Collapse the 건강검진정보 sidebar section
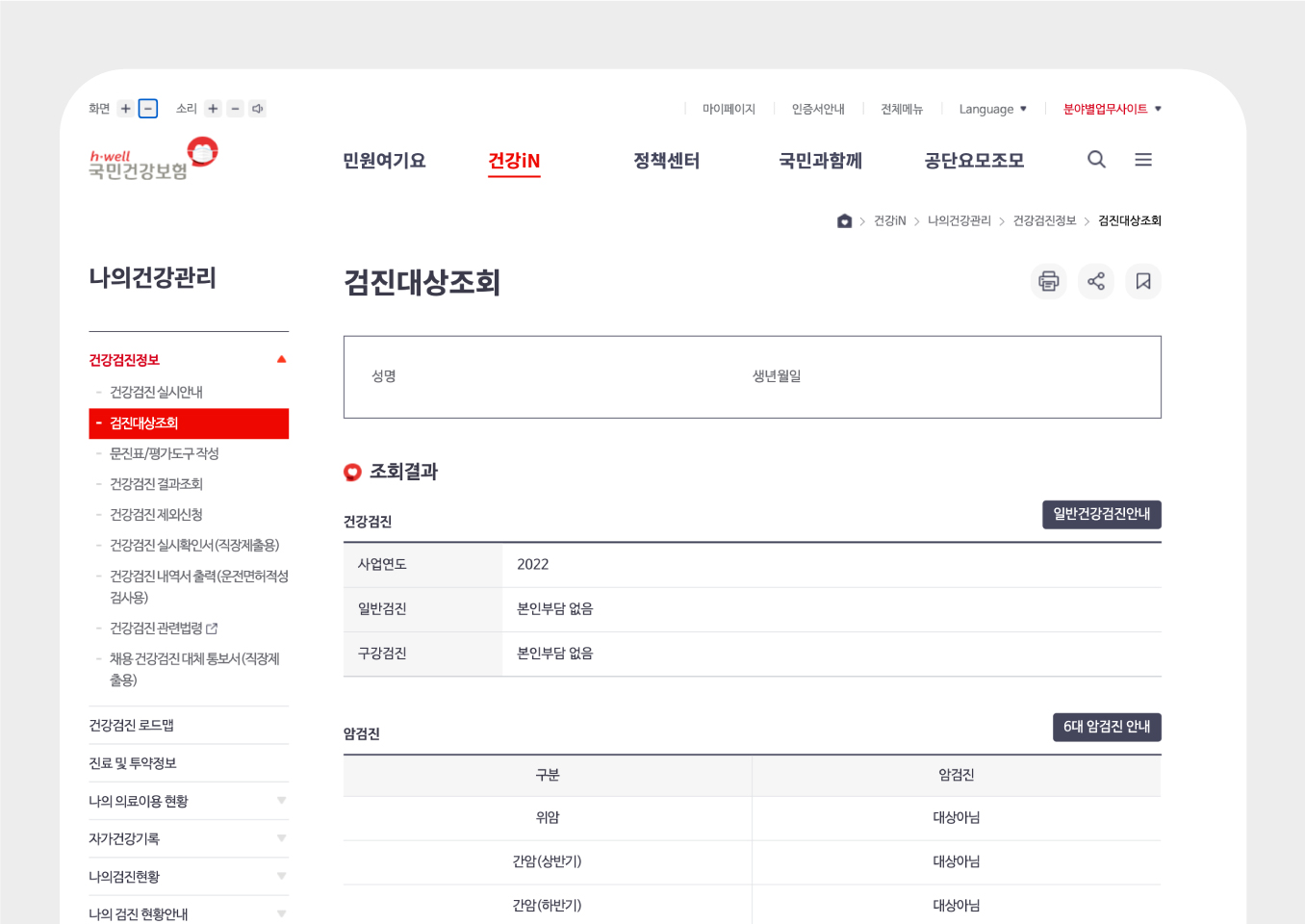 282,359
